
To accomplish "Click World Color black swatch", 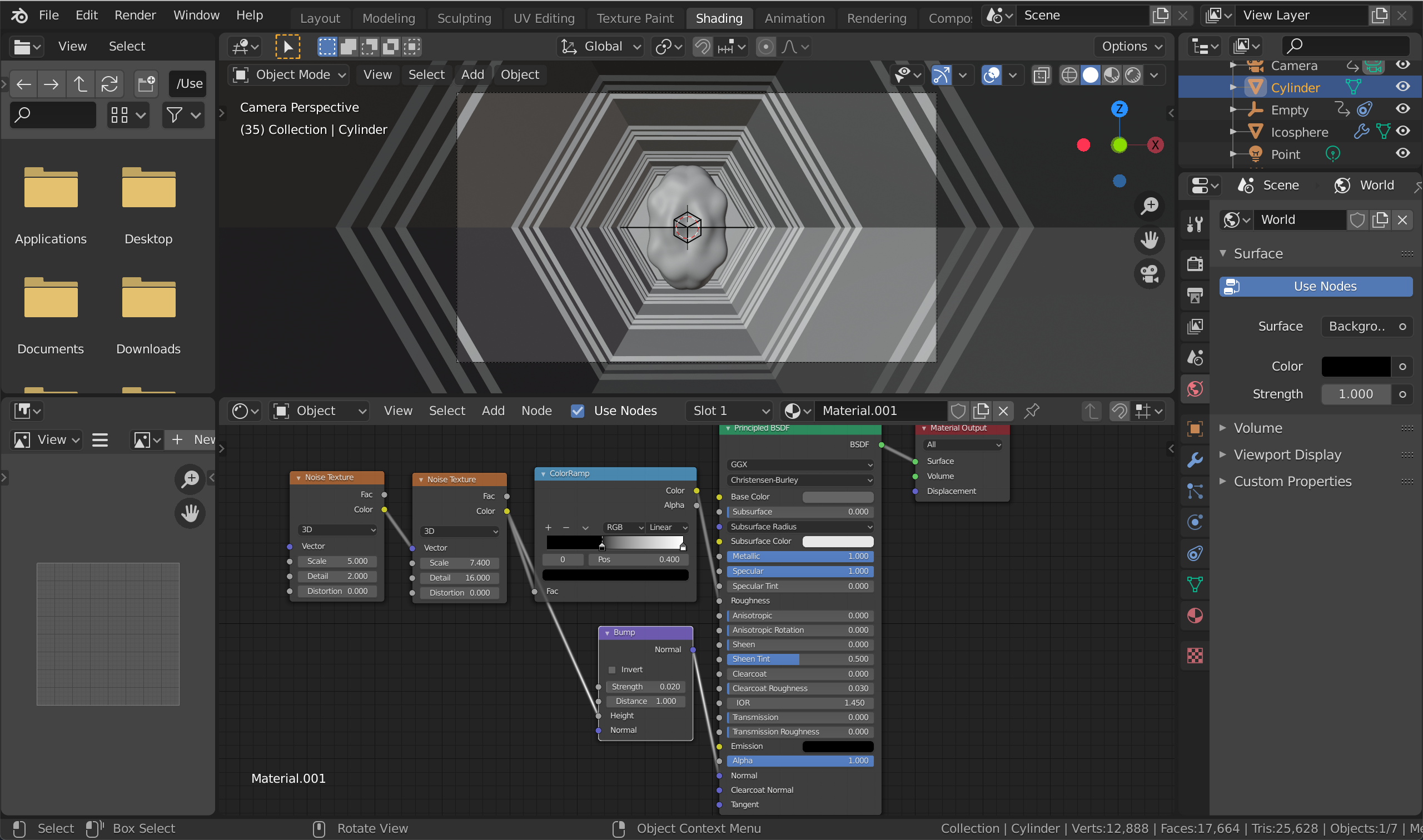I will (1356, 366).
